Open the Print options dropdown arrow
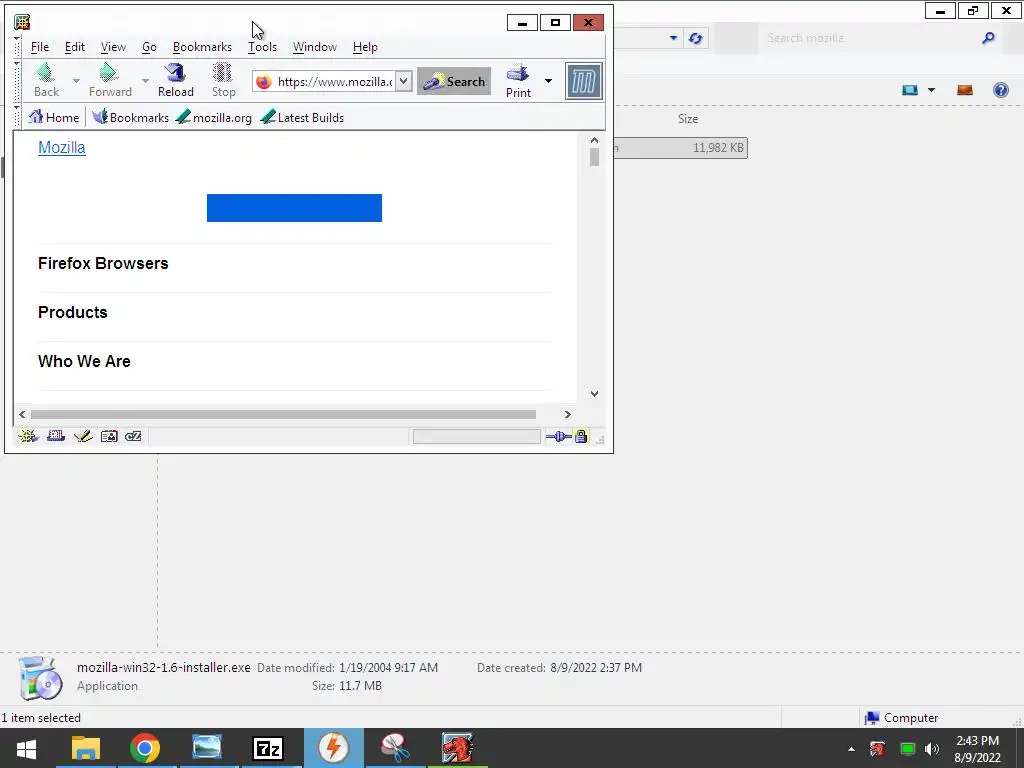Screen dimensions: 1024x768 pyautogui.click(x=548, y=81)
